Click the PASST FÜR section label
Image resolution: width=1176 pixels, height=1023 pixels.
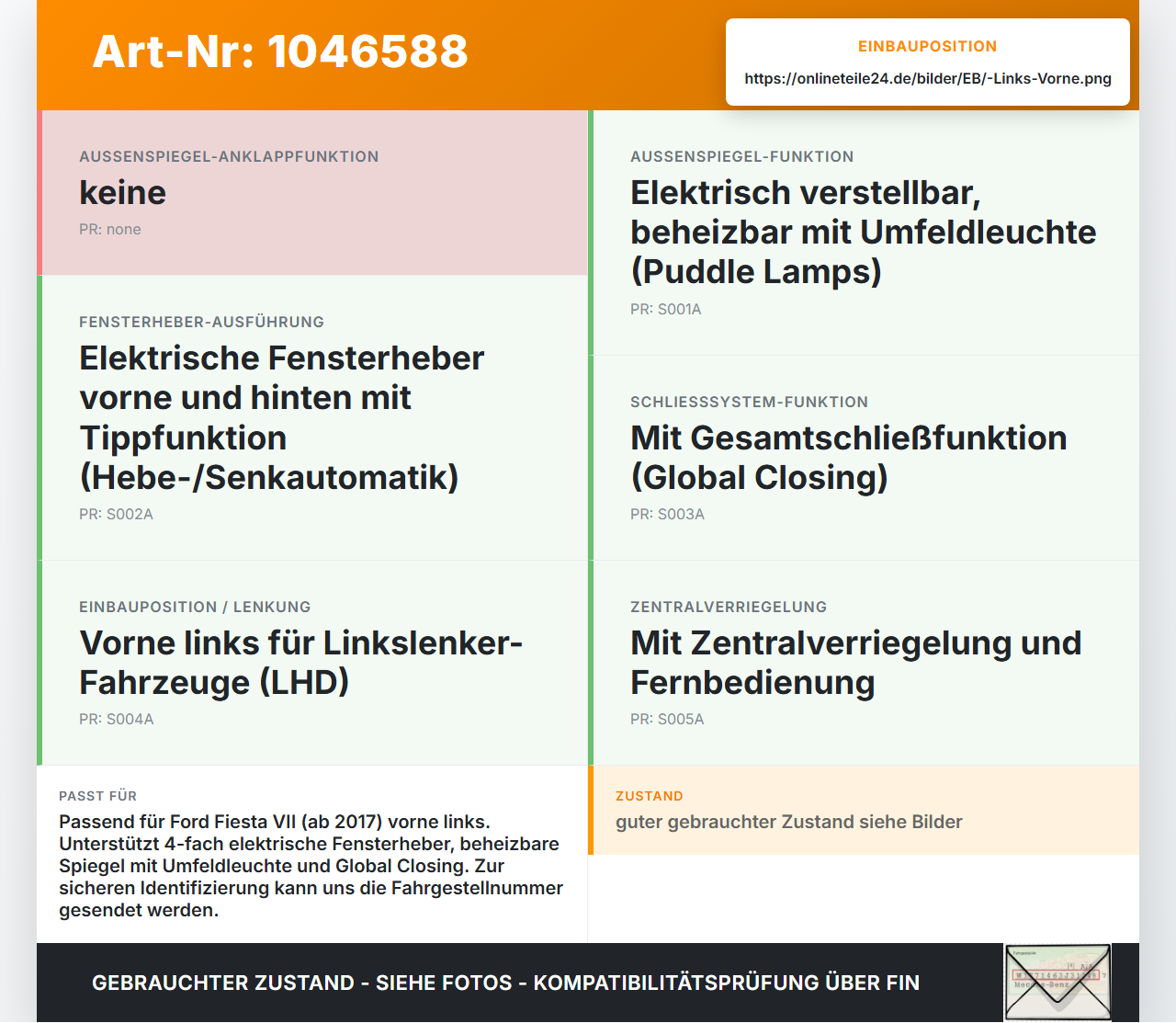[x=97, y=796]
